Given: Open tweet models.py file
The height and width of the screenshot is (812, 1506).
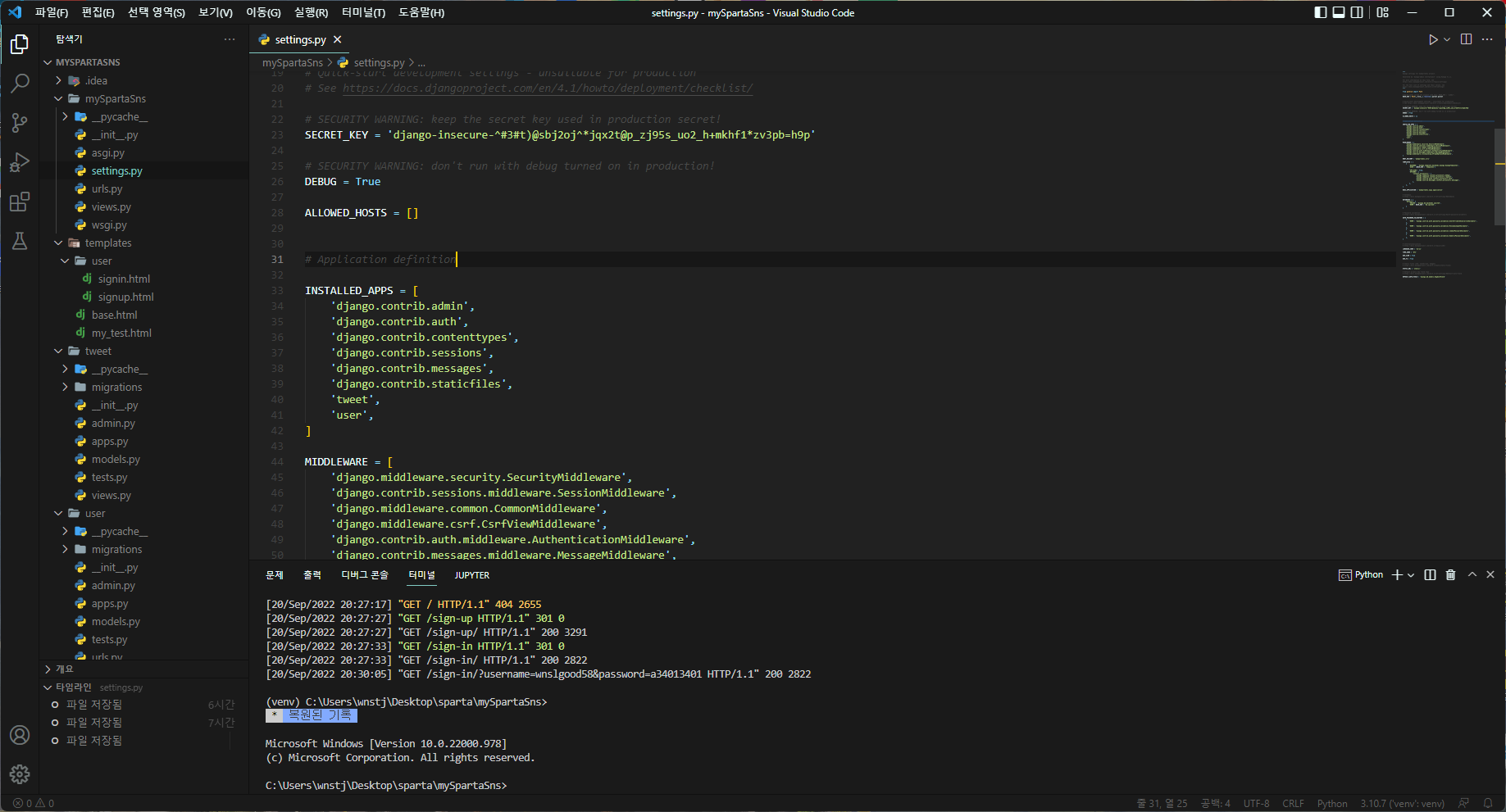Looking at the screenshot, I should tap(116, 459).
